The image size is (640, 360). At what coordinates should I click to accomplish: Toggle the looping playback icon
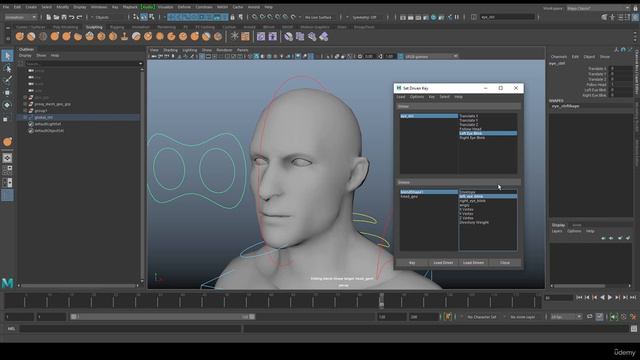tap(589, 317)
